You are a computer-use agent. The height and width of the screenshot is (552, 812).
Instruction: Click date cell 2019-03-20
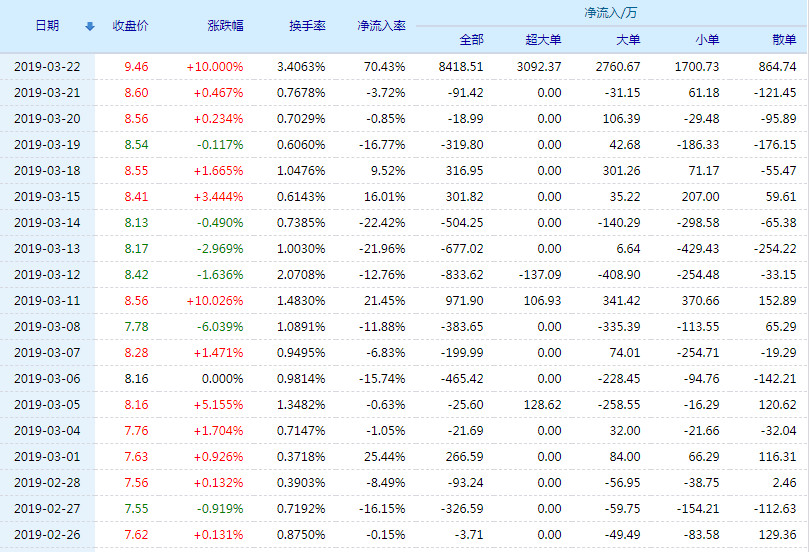[47, 119]
